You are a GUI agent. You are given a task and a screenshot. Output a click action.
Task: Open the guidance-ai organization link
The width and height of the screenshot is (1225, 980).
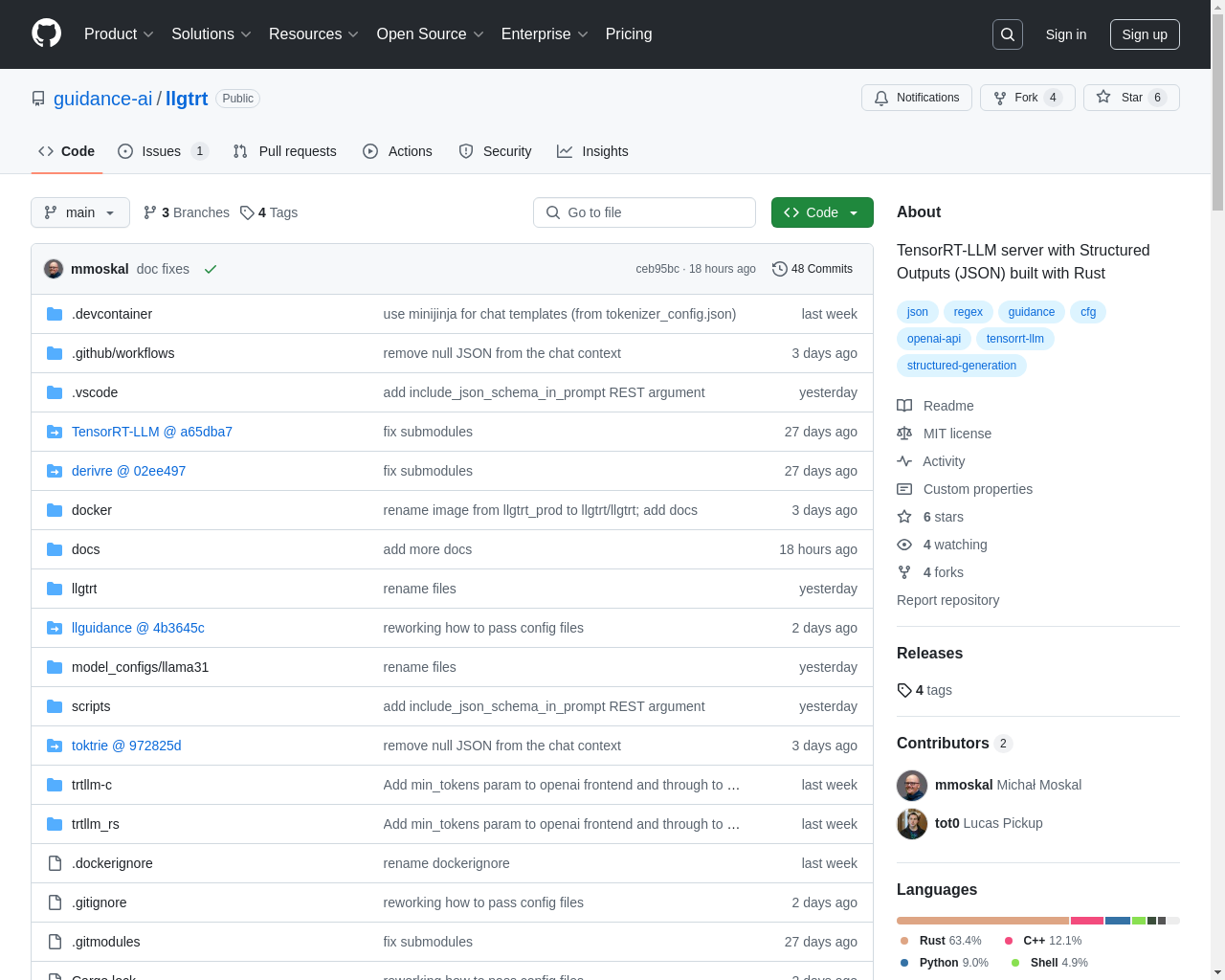pyautogui.click(x=103, y=99)
